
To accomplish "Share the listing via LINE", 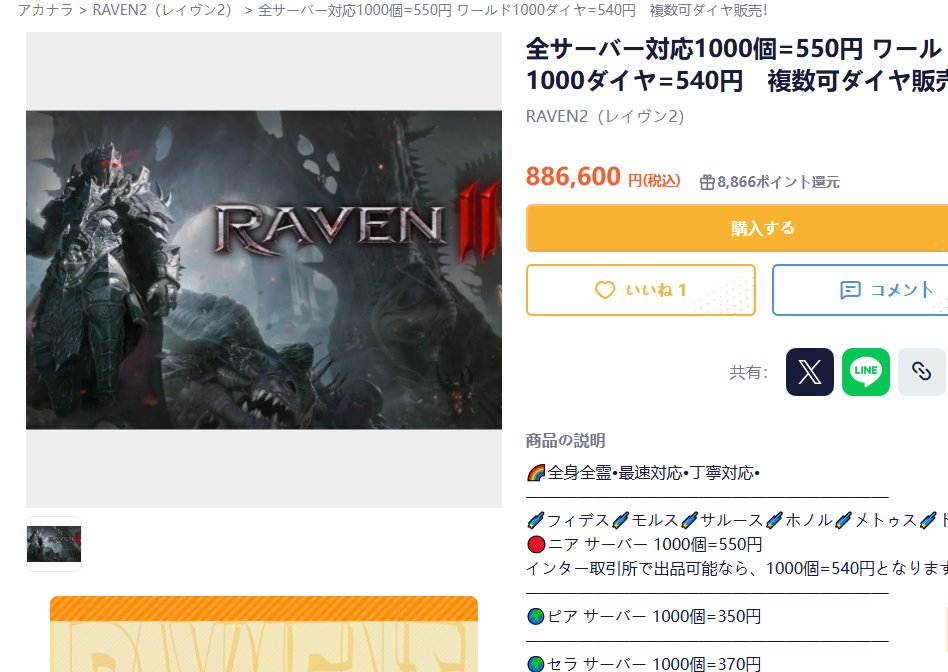I will tap(865, 372).
